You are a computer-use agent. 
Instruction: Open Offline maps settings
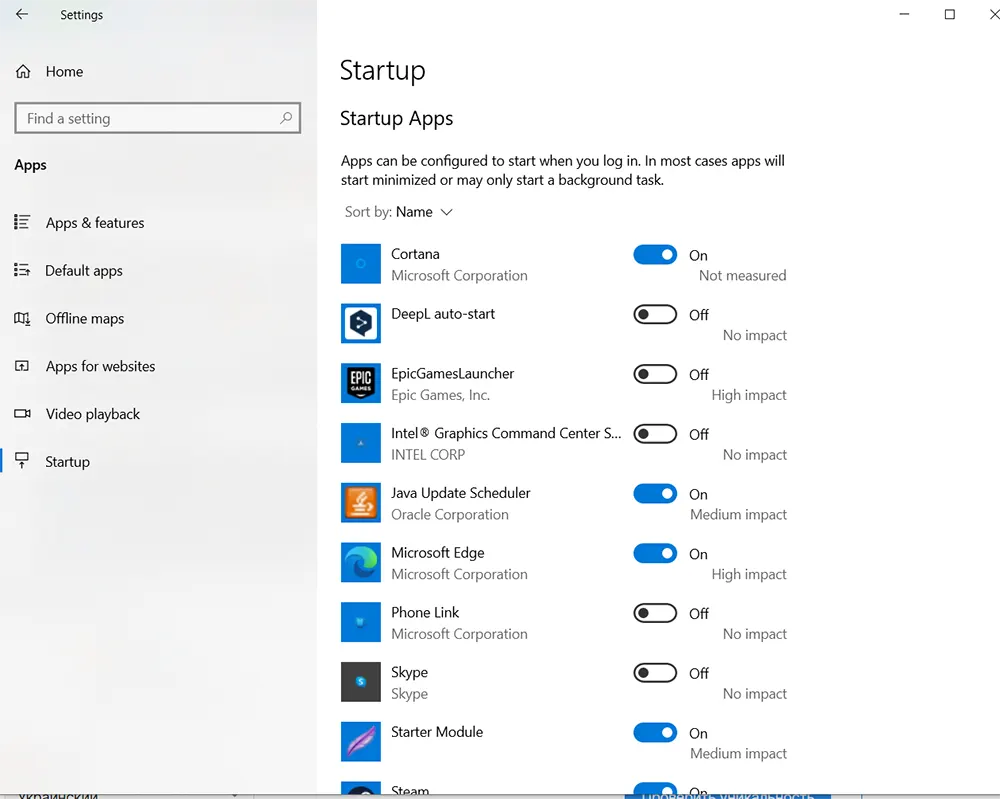(x=84, y=319)
